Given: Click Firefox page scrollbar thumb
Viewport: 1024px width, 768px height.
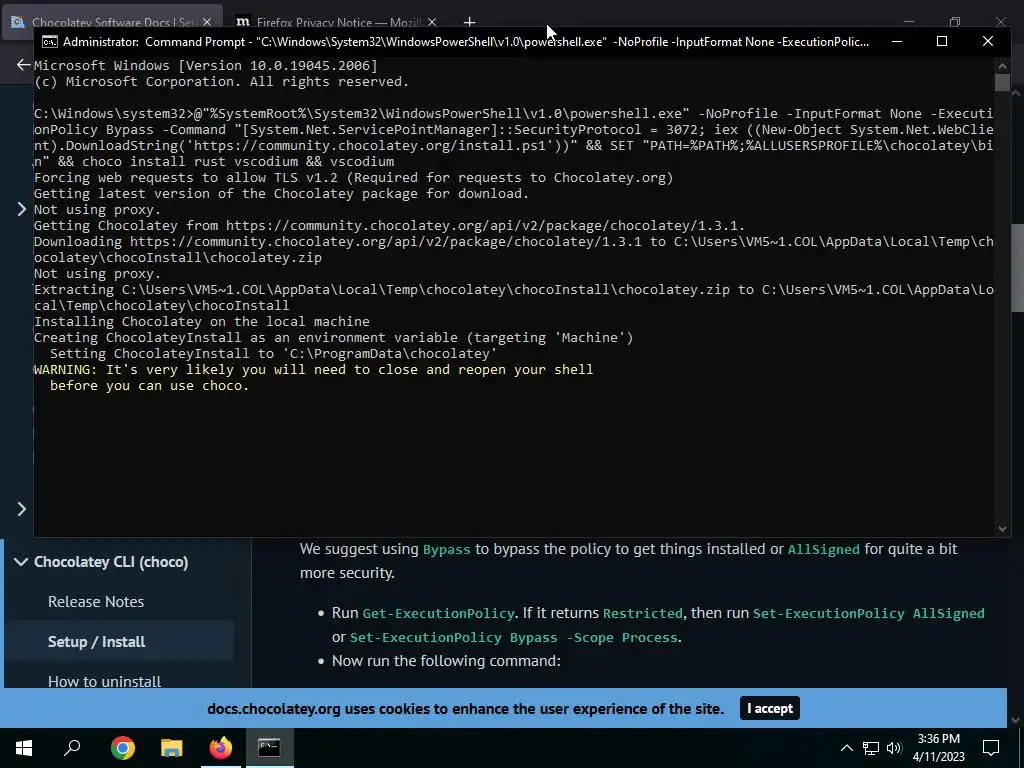Looking at the screenshot, I should point(1017,268).
